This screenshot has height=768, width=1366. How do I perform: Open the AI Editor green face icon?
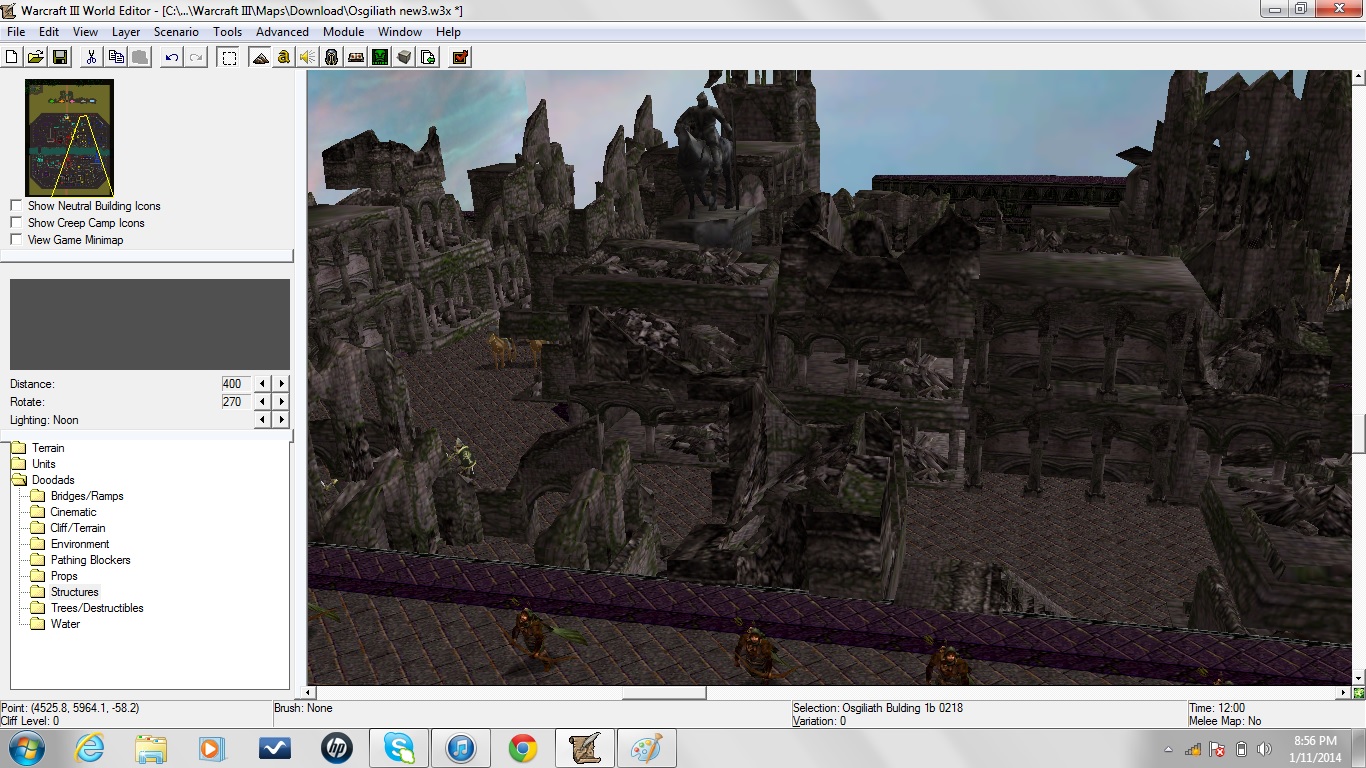[x=380, y=57]
